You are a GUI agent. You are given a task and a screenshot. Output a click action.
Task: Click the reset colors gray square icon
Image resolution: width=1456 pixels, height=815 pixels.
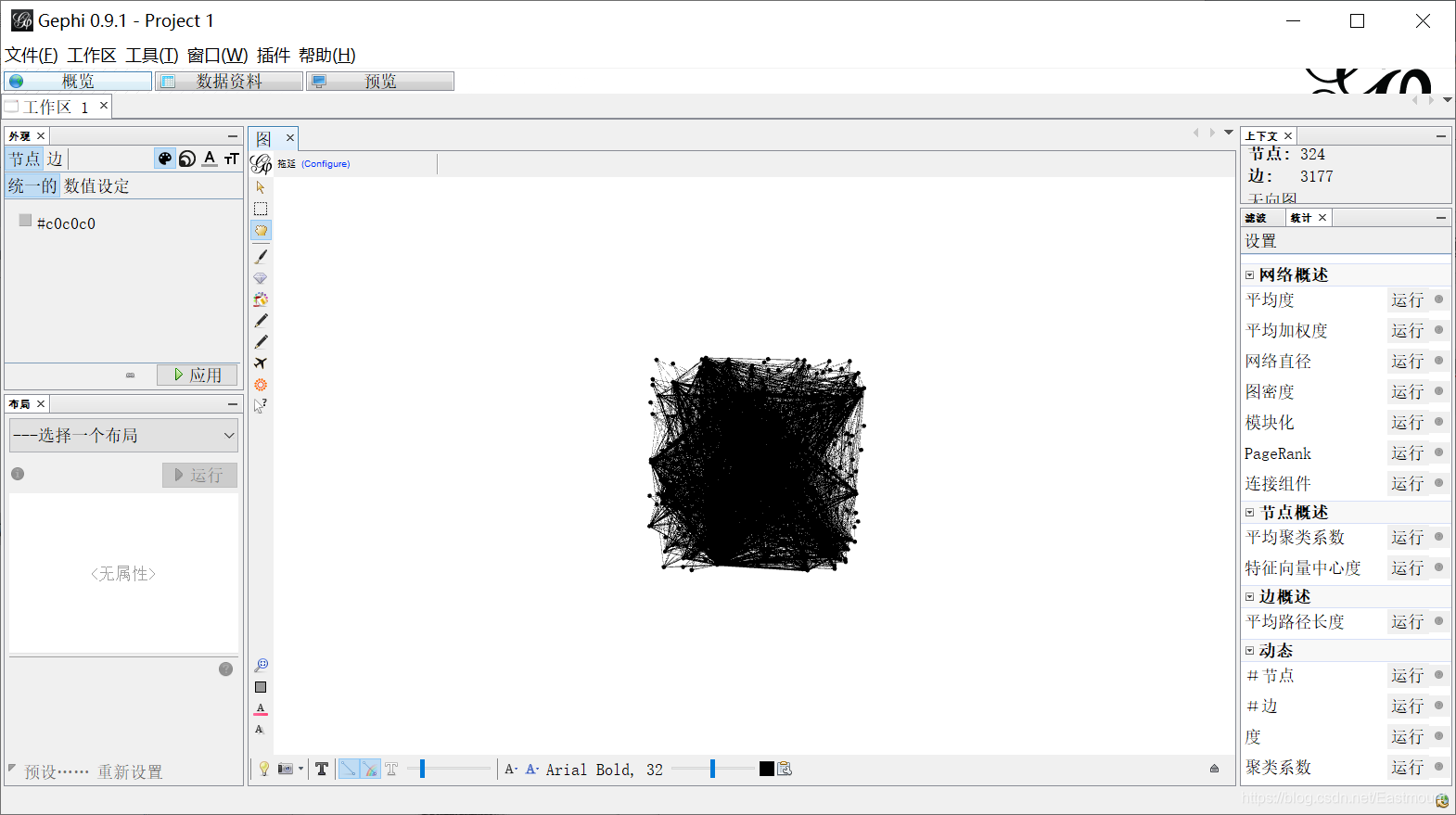(261, 687)
